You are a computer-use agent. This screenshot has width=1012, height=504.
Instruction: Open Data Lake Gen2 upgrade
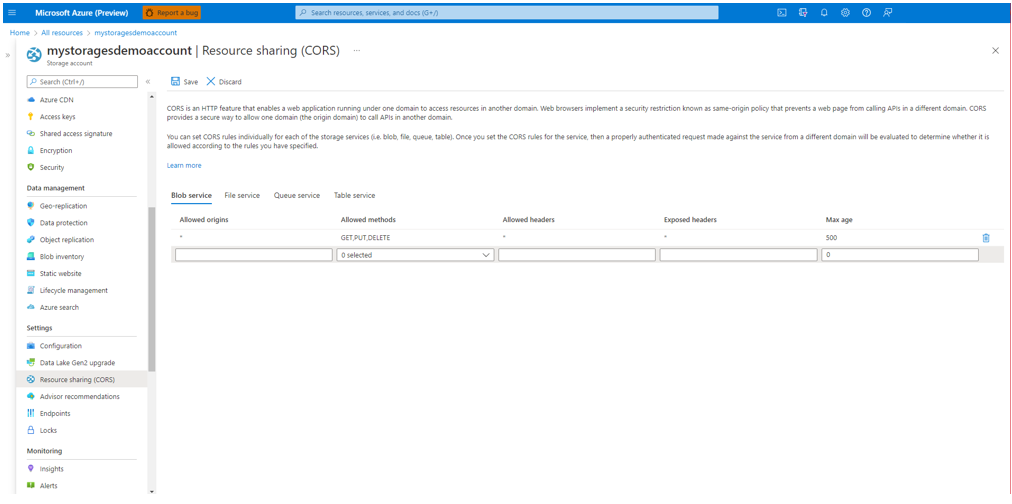click(77, 363)
